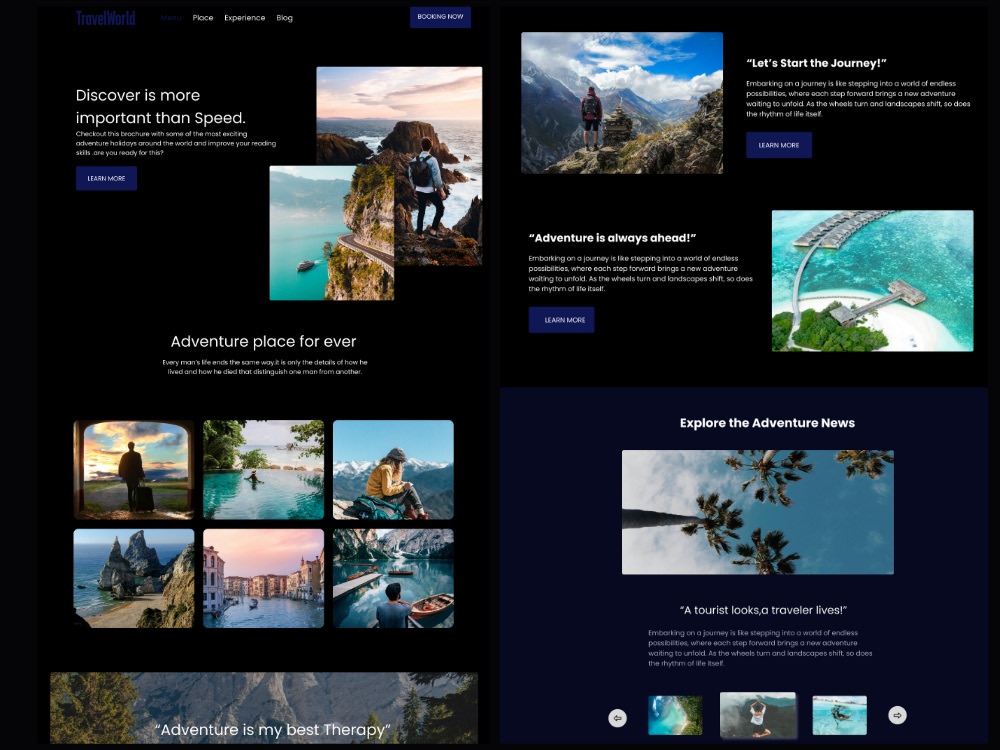Click the previous arrow icon in news carousel
The height and width of the screenshot is (750, 1000).
point(617,717)
